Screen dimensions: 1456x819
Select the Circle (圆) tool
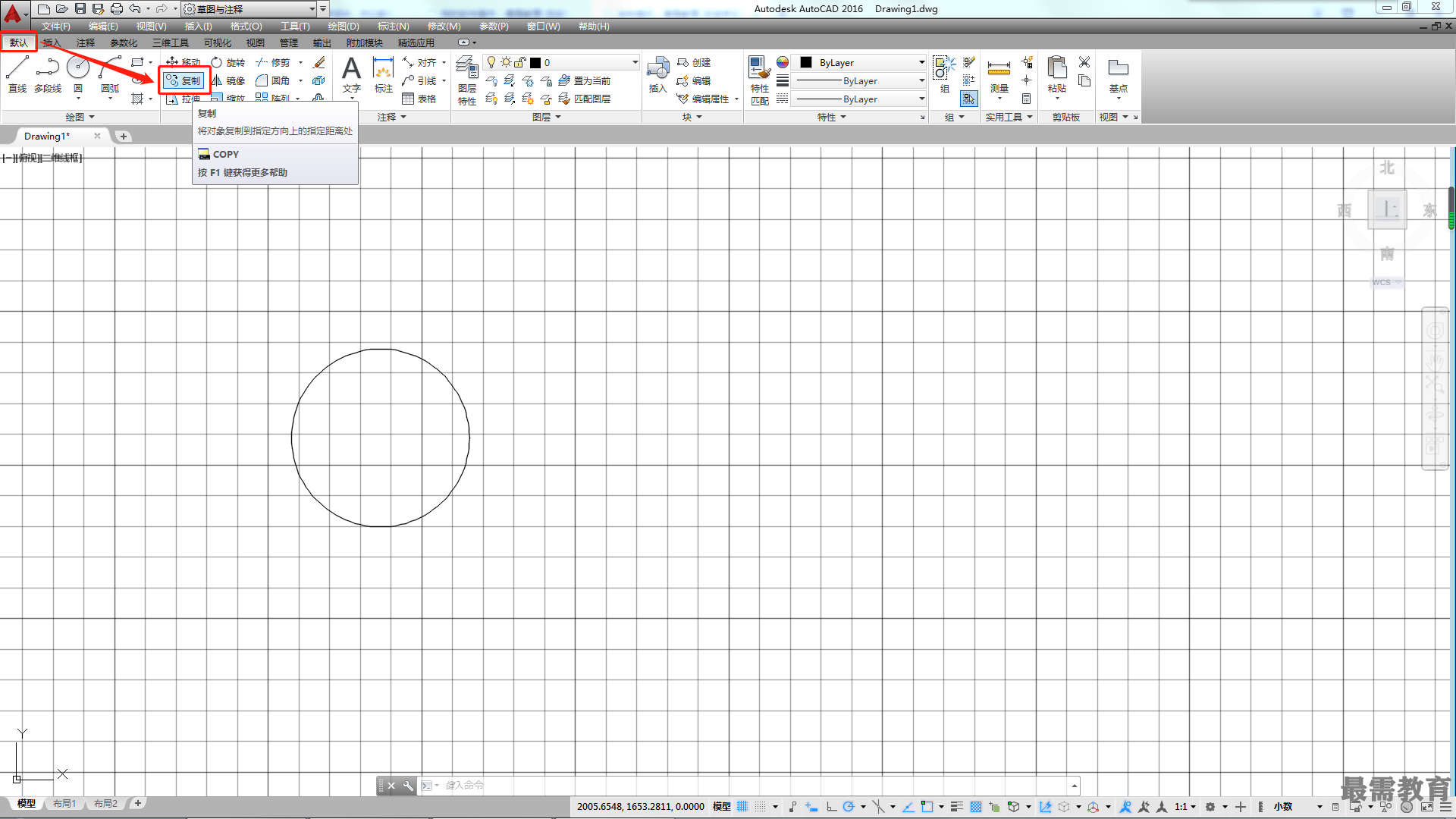(78, 74)
